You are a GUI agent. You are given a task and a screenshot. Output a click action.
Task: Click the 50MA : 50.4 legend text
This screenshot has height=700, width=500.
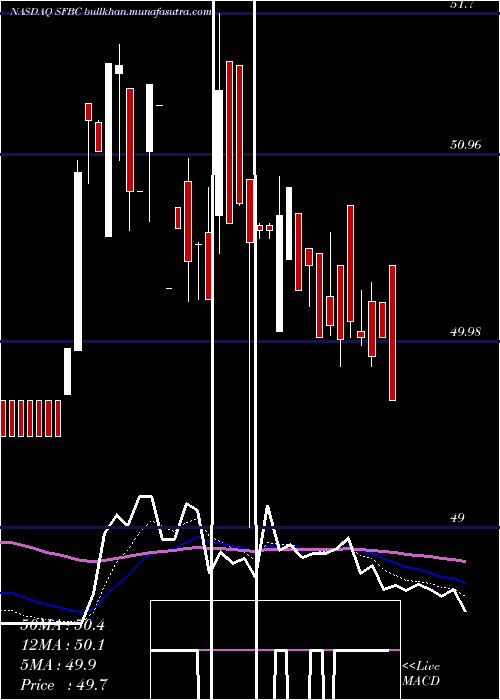click(x=62, y=625)
